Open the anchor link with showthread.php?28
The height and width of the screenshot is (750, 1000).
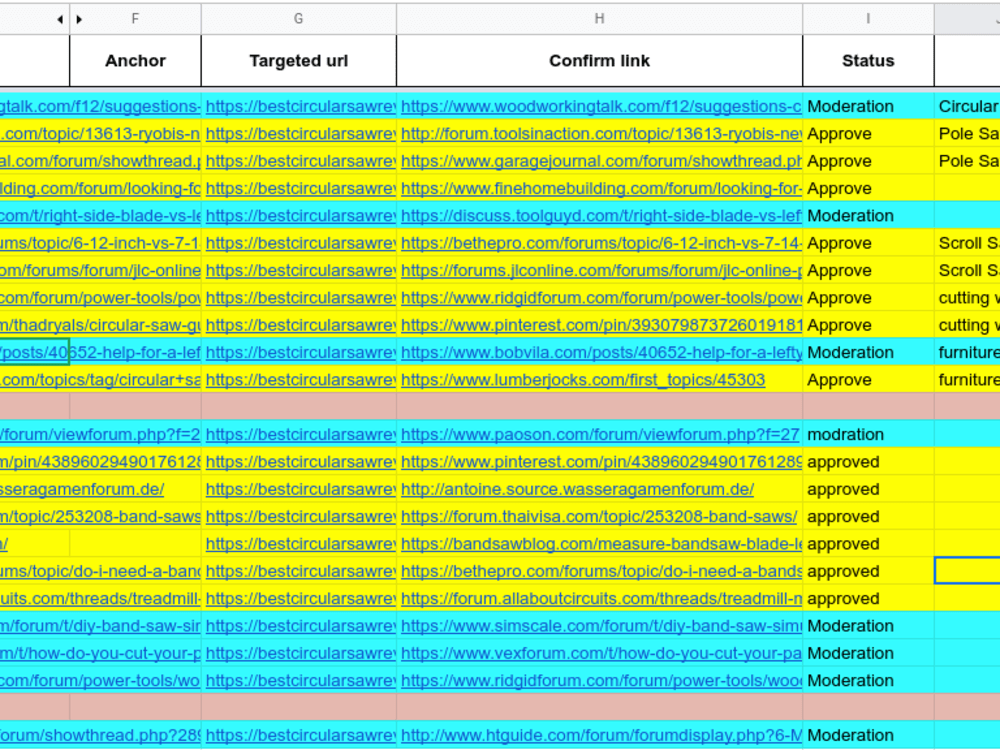tap(100, 736)
